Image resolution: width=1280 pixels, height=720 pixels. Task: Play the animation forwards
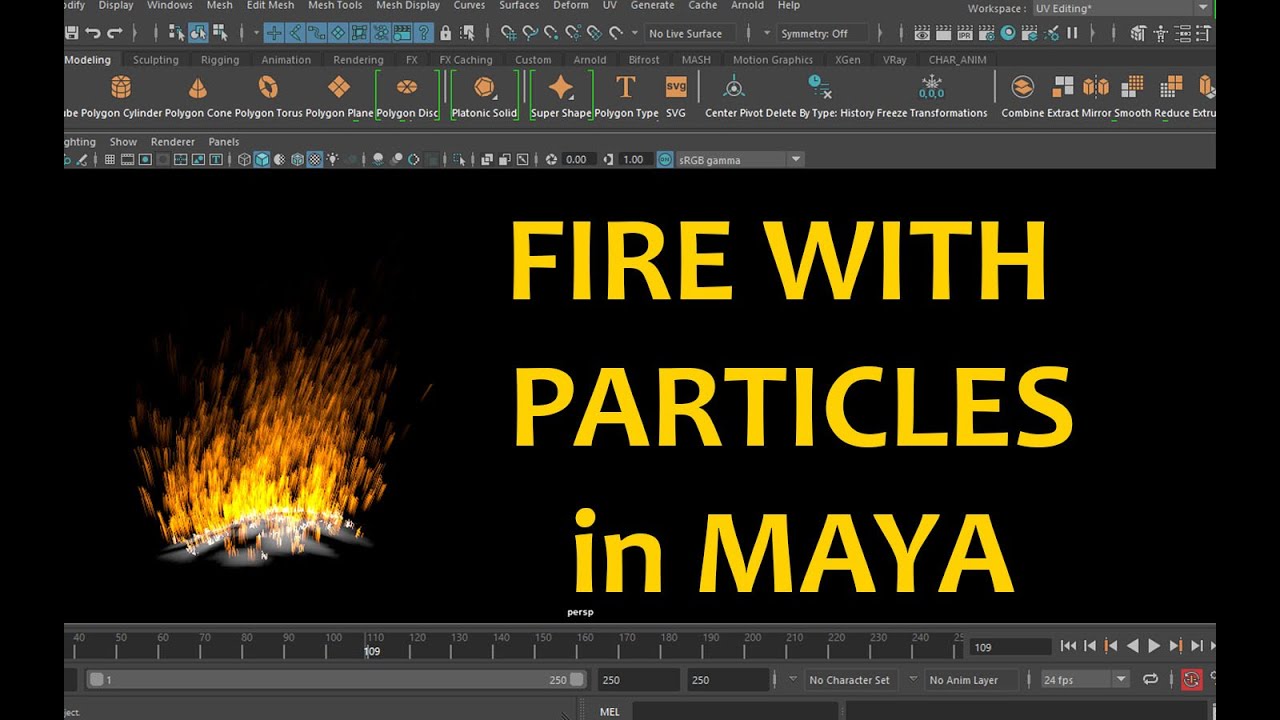click(x=1154, y=646)
